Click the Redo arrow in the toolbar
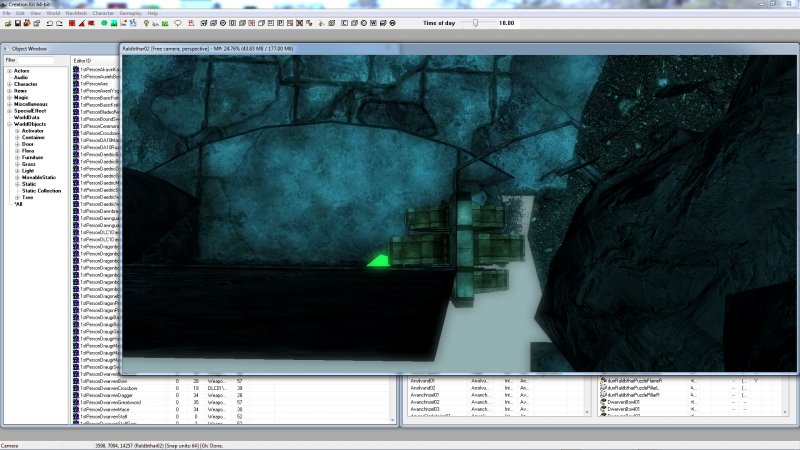Screen dimensions: 800x450 coord(59,23)
